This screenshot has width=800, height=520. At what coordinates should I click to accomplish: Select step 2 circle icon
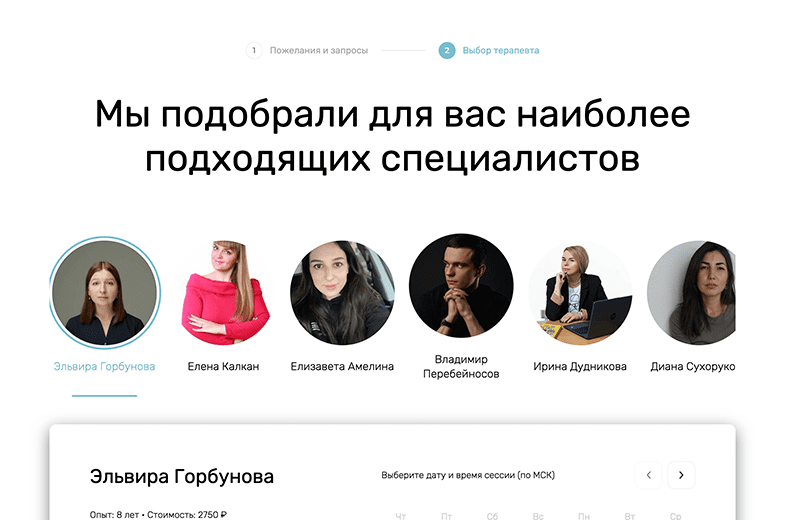click(x=447, y=51)
